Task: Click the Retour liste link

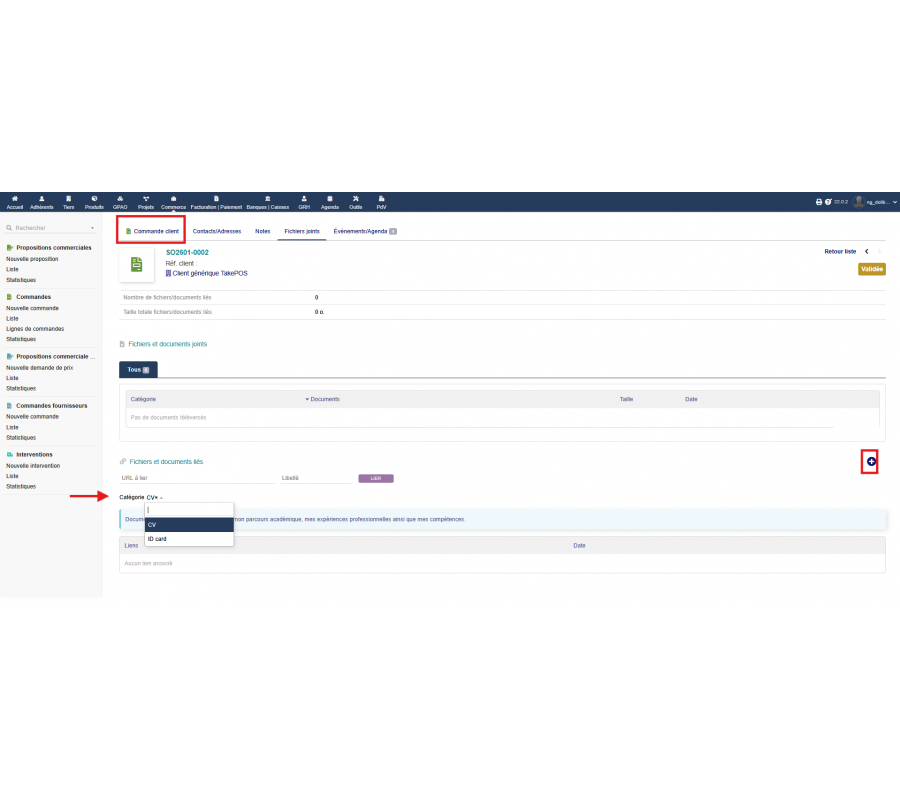Action: pos(839,251)
